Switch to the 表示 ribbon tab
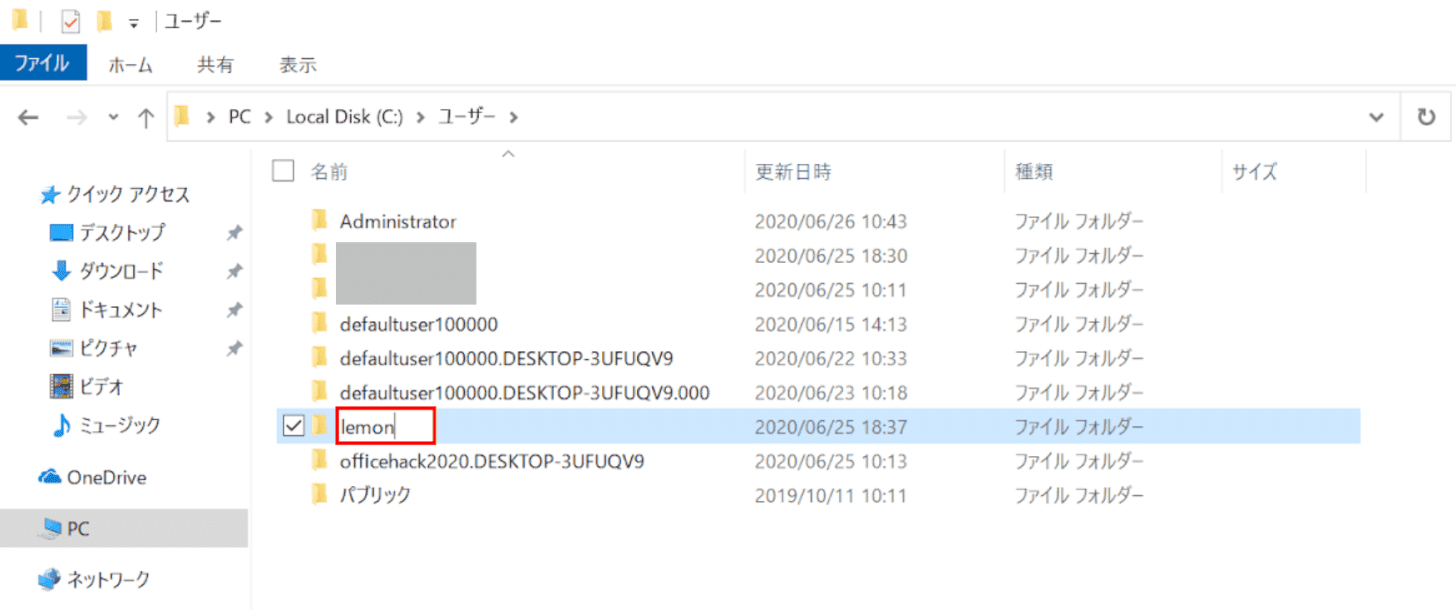This screenshot has width=1456, height=610. click(298, 65)
